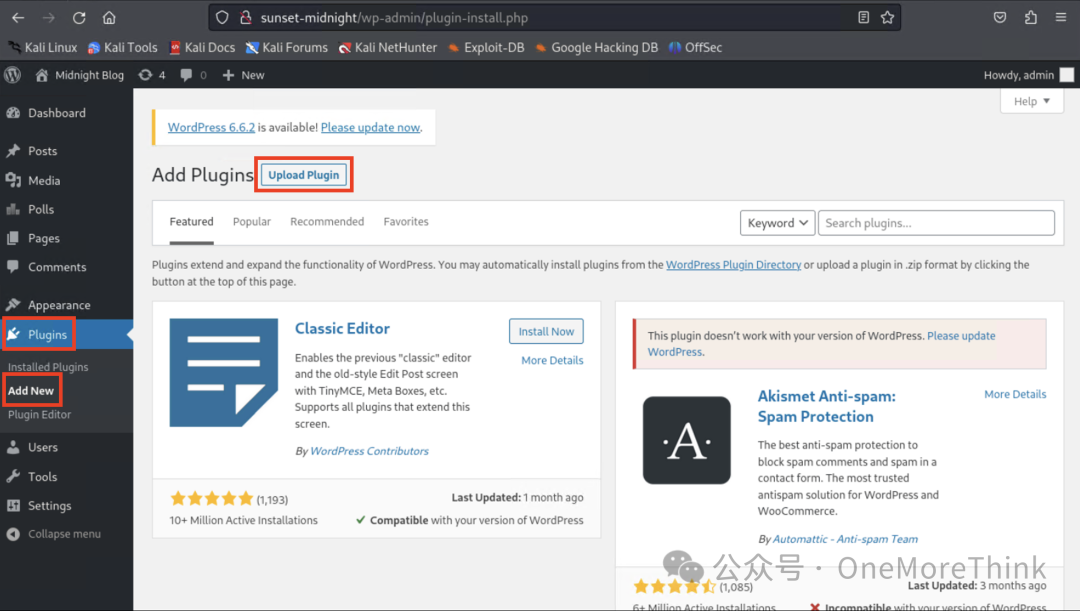This screenshot has height=611, width=1080.
Task: Expand the Help dropdown tab
Action: pos(1032,101)
